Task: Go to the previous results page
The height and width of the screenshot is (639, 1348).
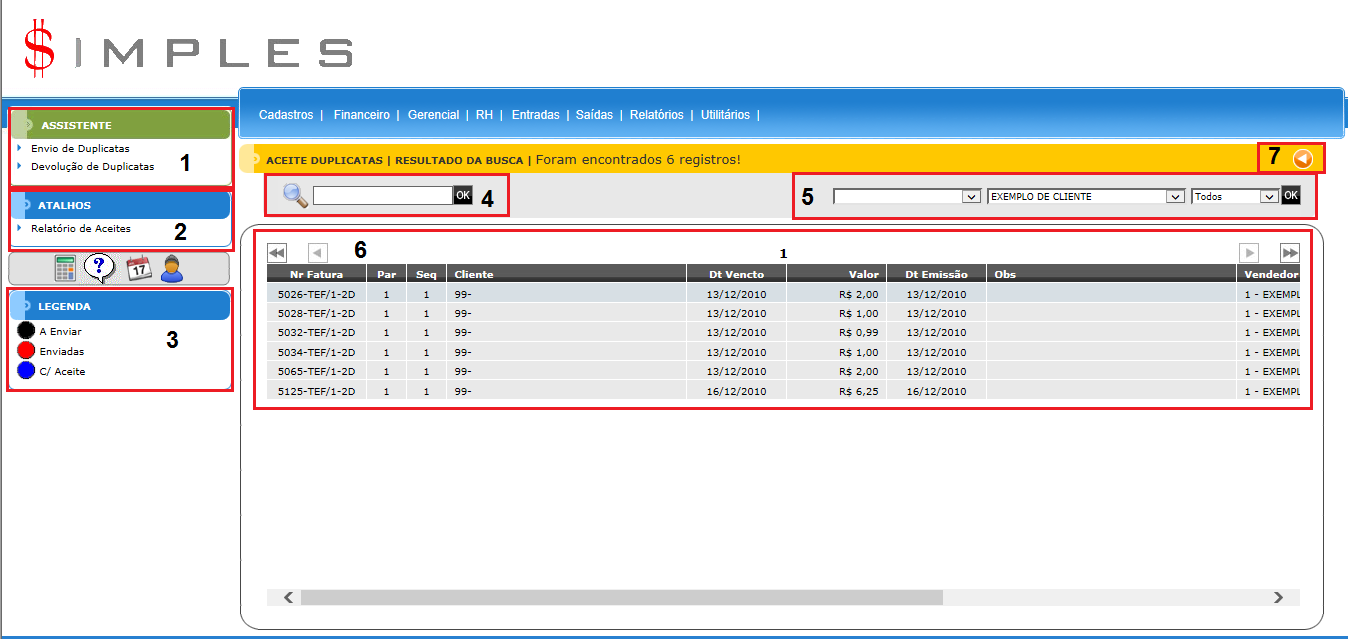Action: (x=317, y=253)
